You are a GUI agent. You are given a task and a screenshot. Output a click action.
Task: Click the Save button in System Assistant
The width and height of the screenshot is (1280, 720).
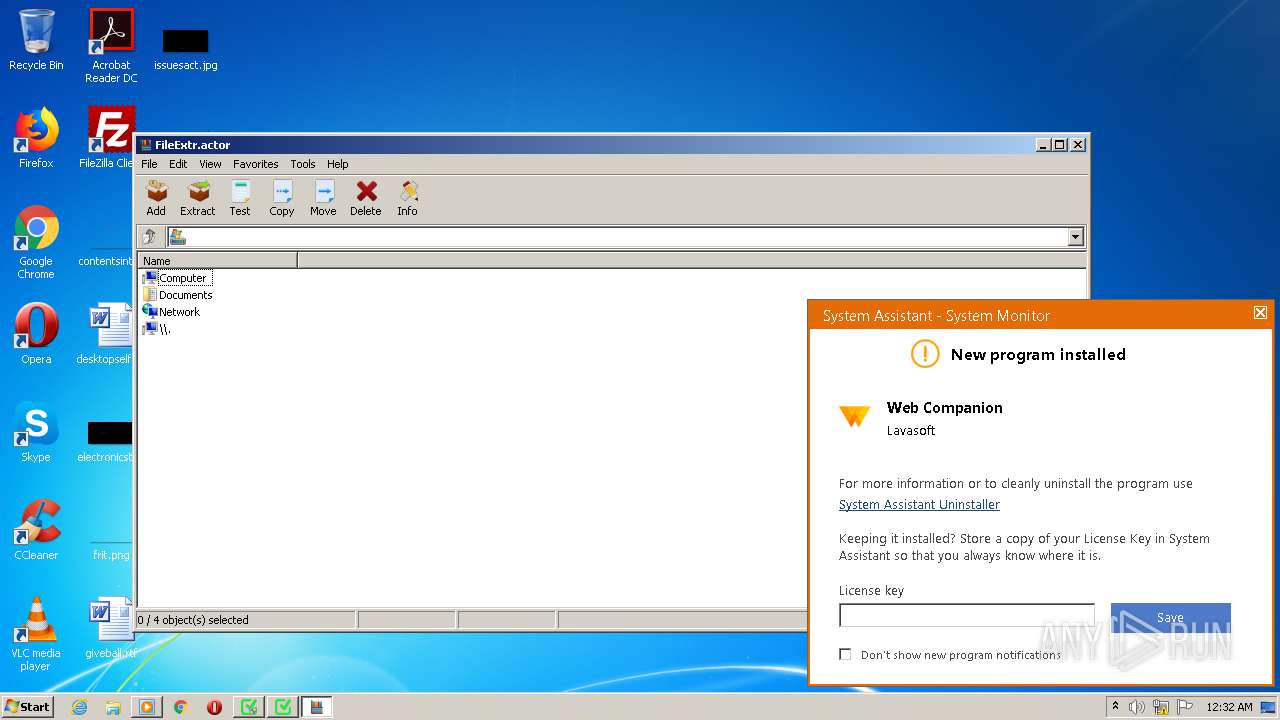click(1171, 618)
